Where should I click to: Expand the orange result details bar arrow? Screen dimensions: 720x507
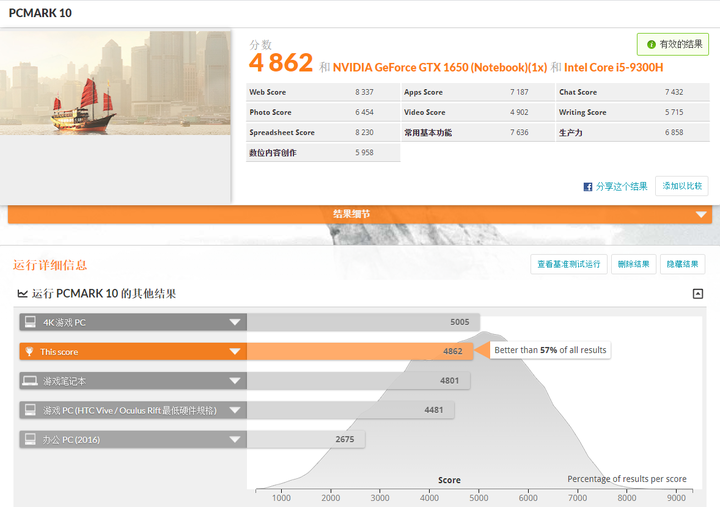701,214
